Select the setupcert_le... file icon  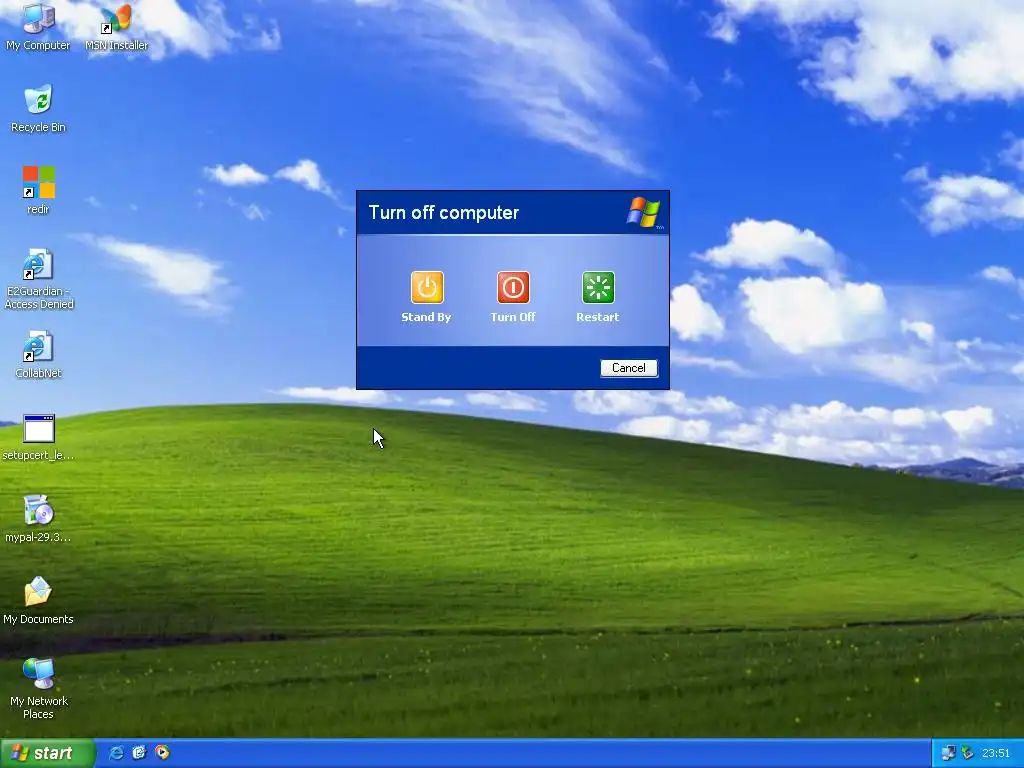(x=39, y=438)
